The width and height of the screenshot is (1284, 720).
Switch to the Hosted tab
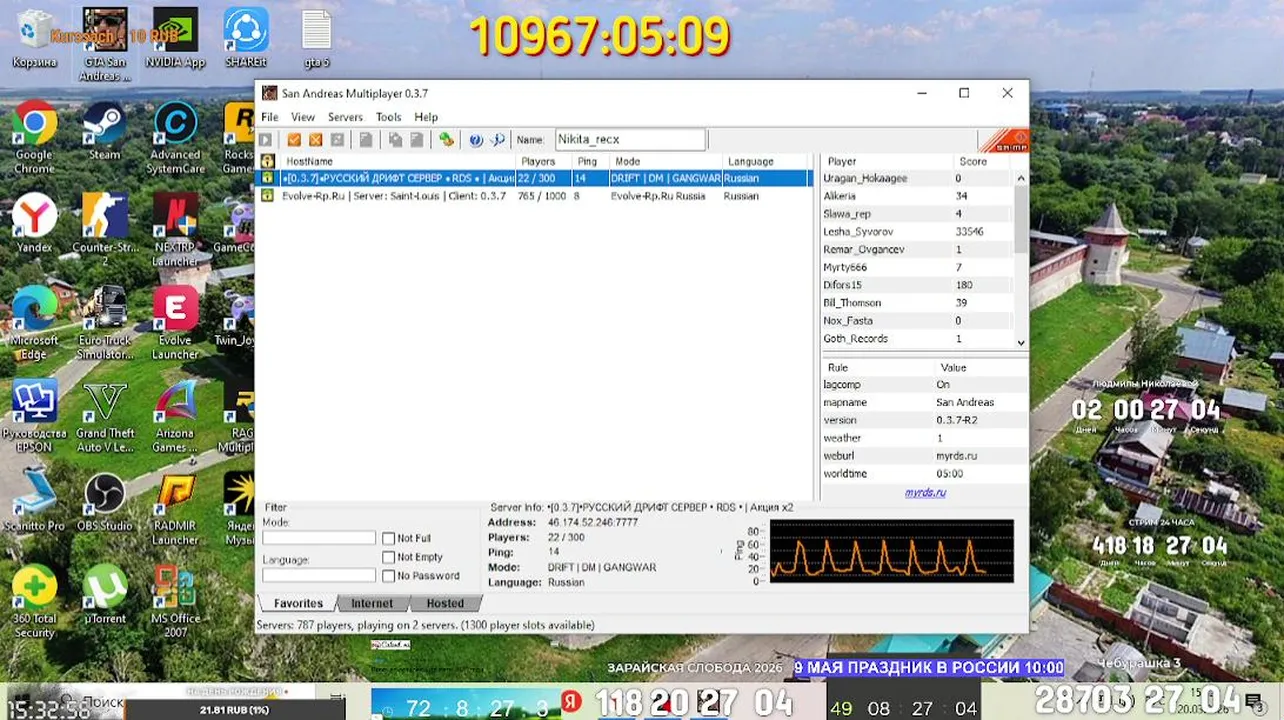pyautogui.click(x=445, y=603)
